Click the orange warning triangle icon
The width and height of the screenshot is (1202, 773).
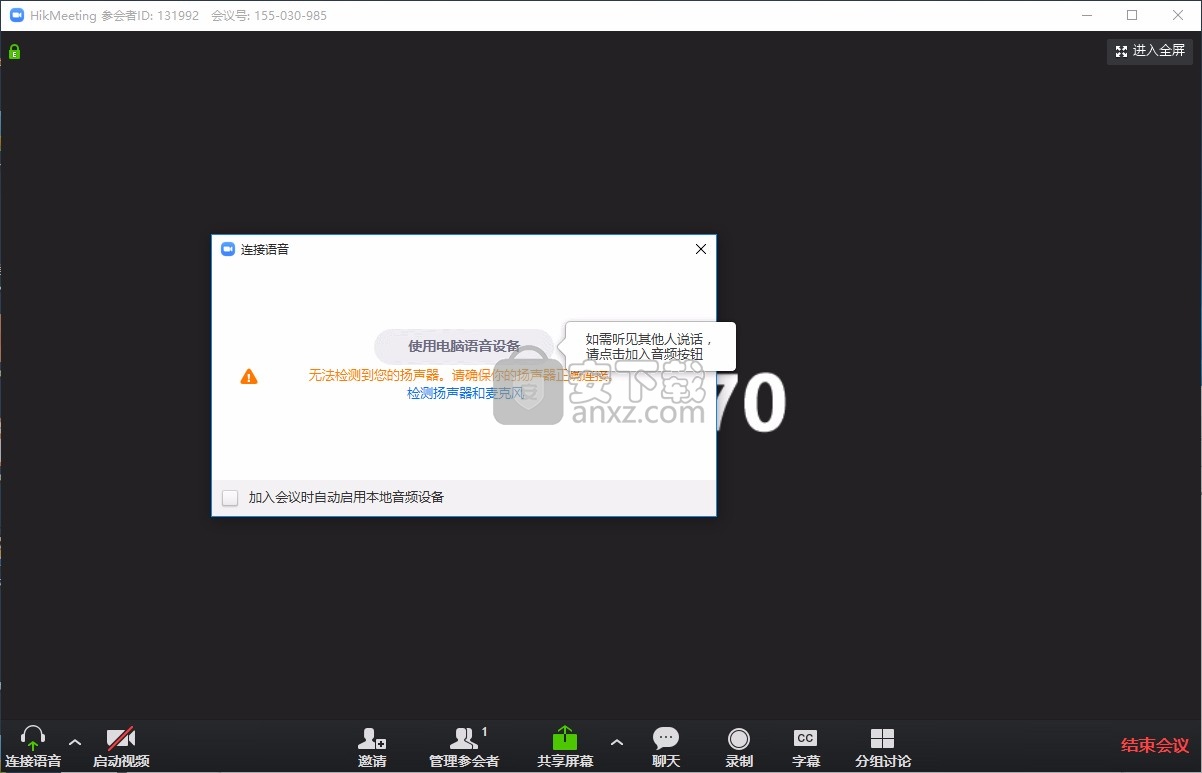(249, 376)
